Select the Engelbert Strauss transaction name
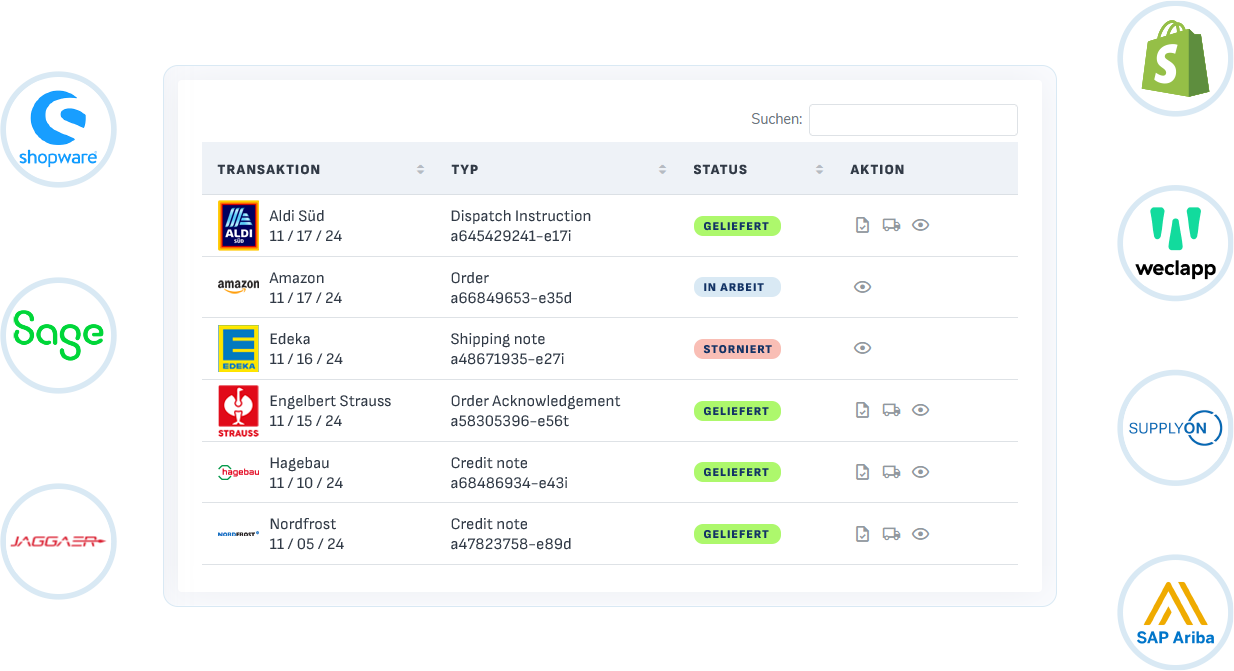Screen dimensions: 1234x671 click(330, 401)
